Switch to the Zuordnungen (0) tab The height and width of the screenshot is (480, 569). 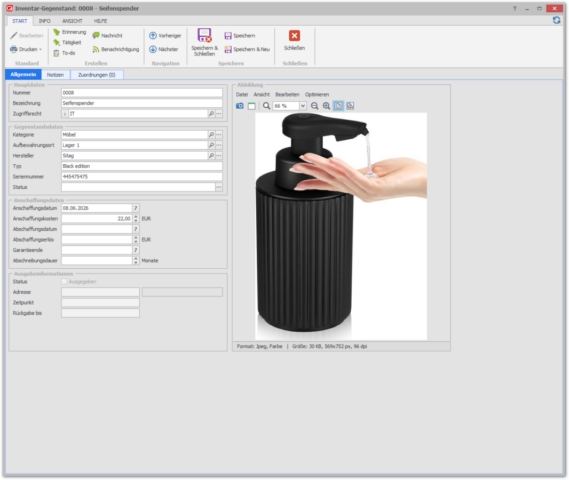(x=97, y=75)
